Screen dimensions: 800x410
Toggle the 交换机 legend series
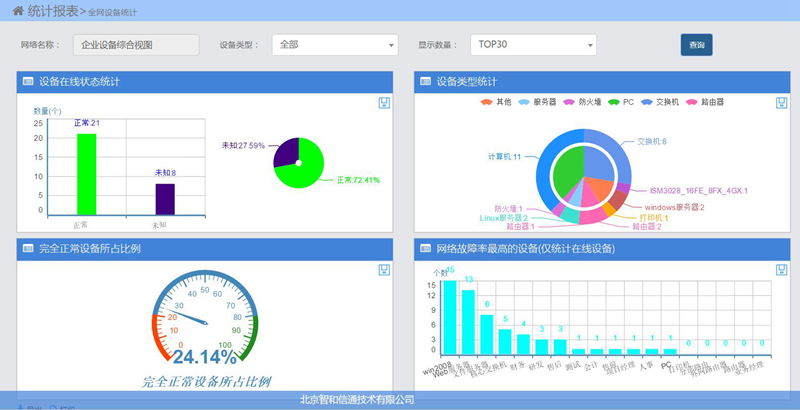pos(659,102)
